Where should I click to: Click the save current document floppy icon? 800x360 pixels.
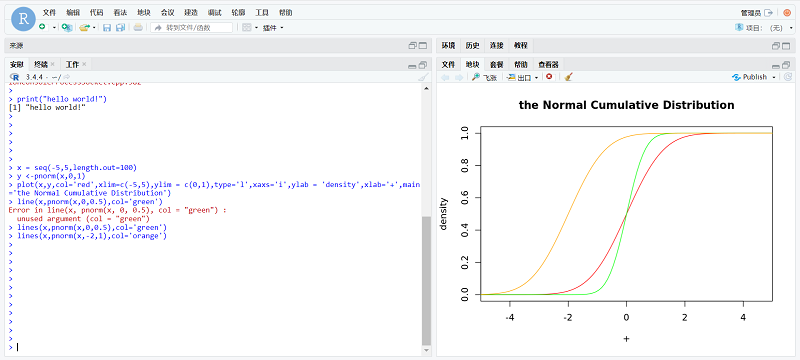(x=107, y=28)
